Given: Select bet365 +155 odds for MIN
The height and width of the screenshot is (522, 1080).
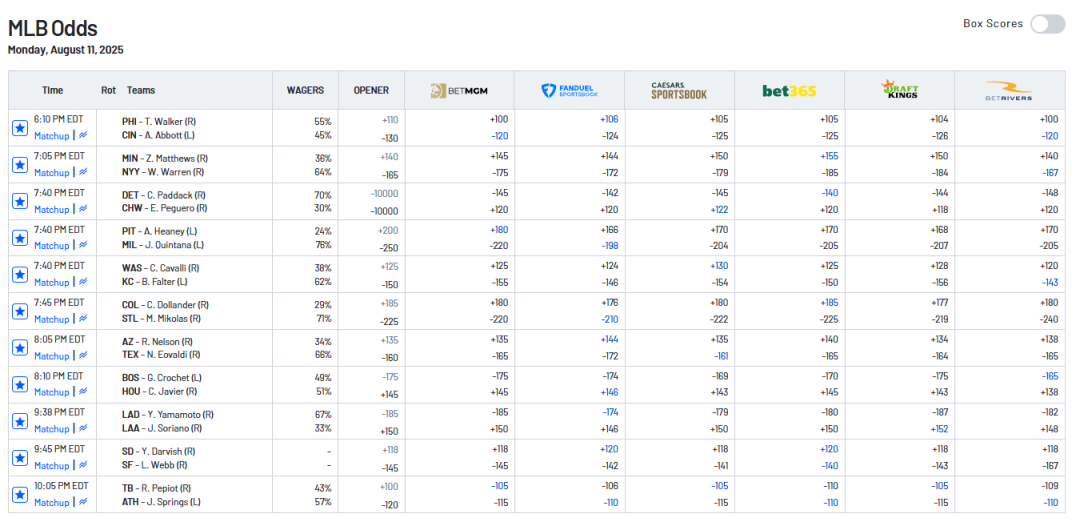Looking at the screenshot, I should pos(829,156).
